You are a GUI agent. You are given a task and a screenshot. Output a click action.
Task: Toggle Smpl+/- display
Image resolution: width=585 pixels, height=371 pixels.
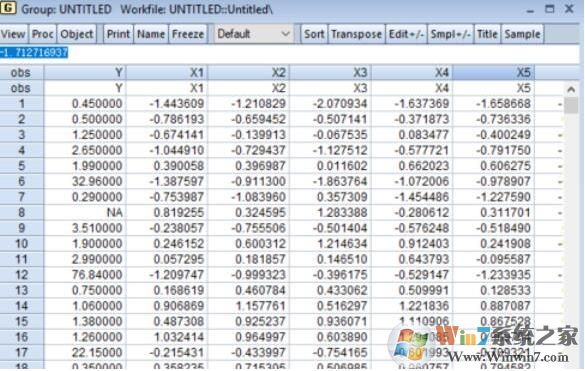450,34
